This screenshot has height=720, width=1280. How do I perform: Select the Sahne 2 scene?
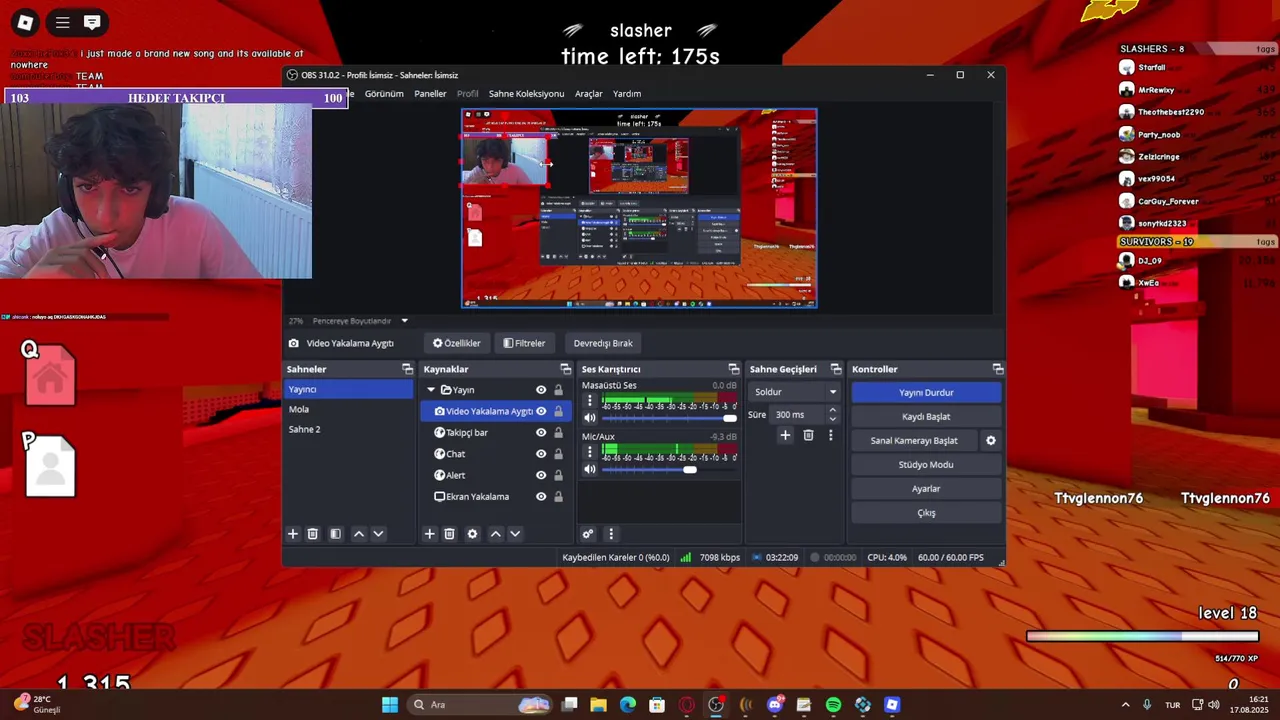349,429
